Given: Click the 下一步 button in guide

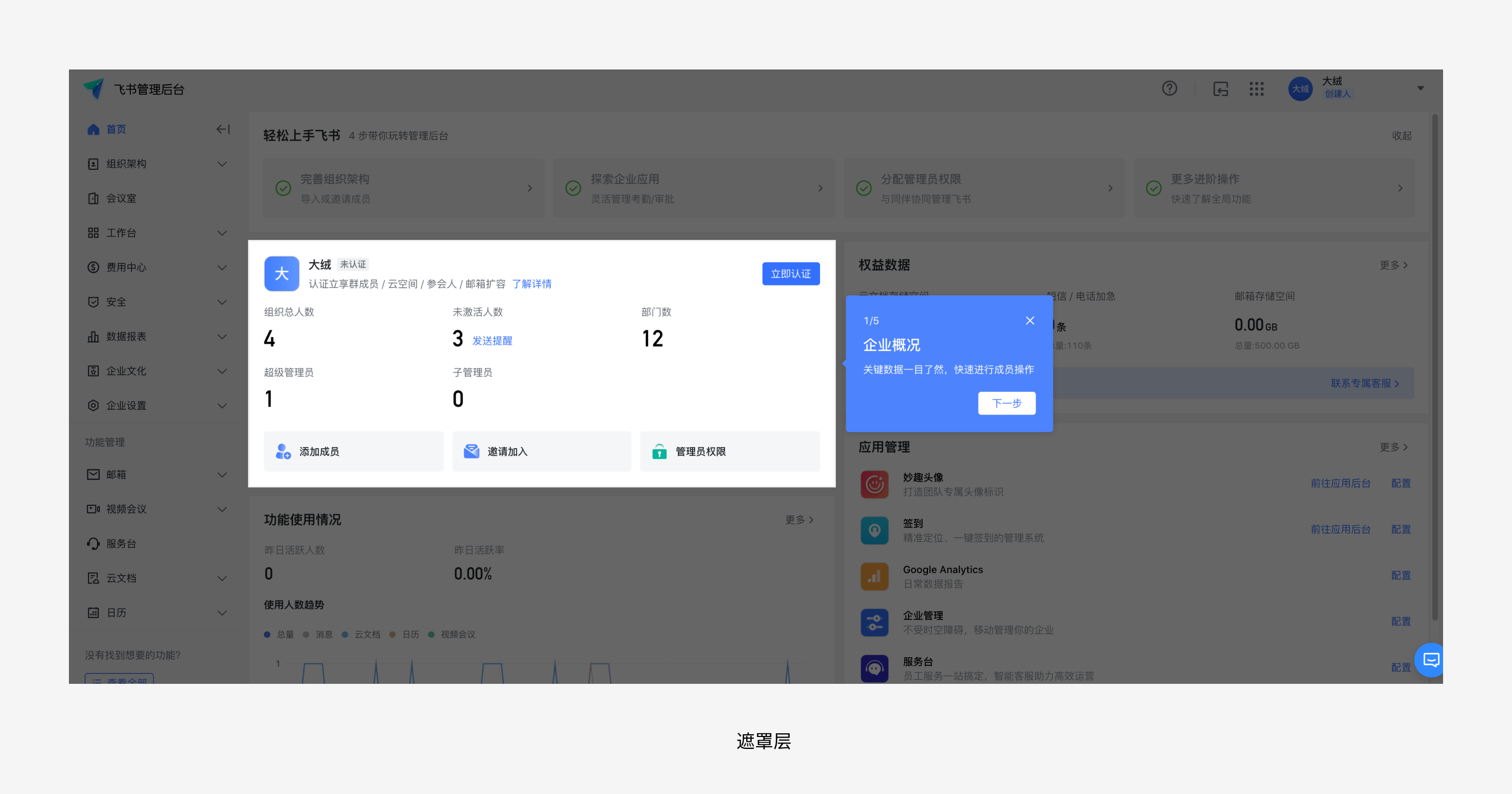Looking at the screenshot, I should 1006,403.
